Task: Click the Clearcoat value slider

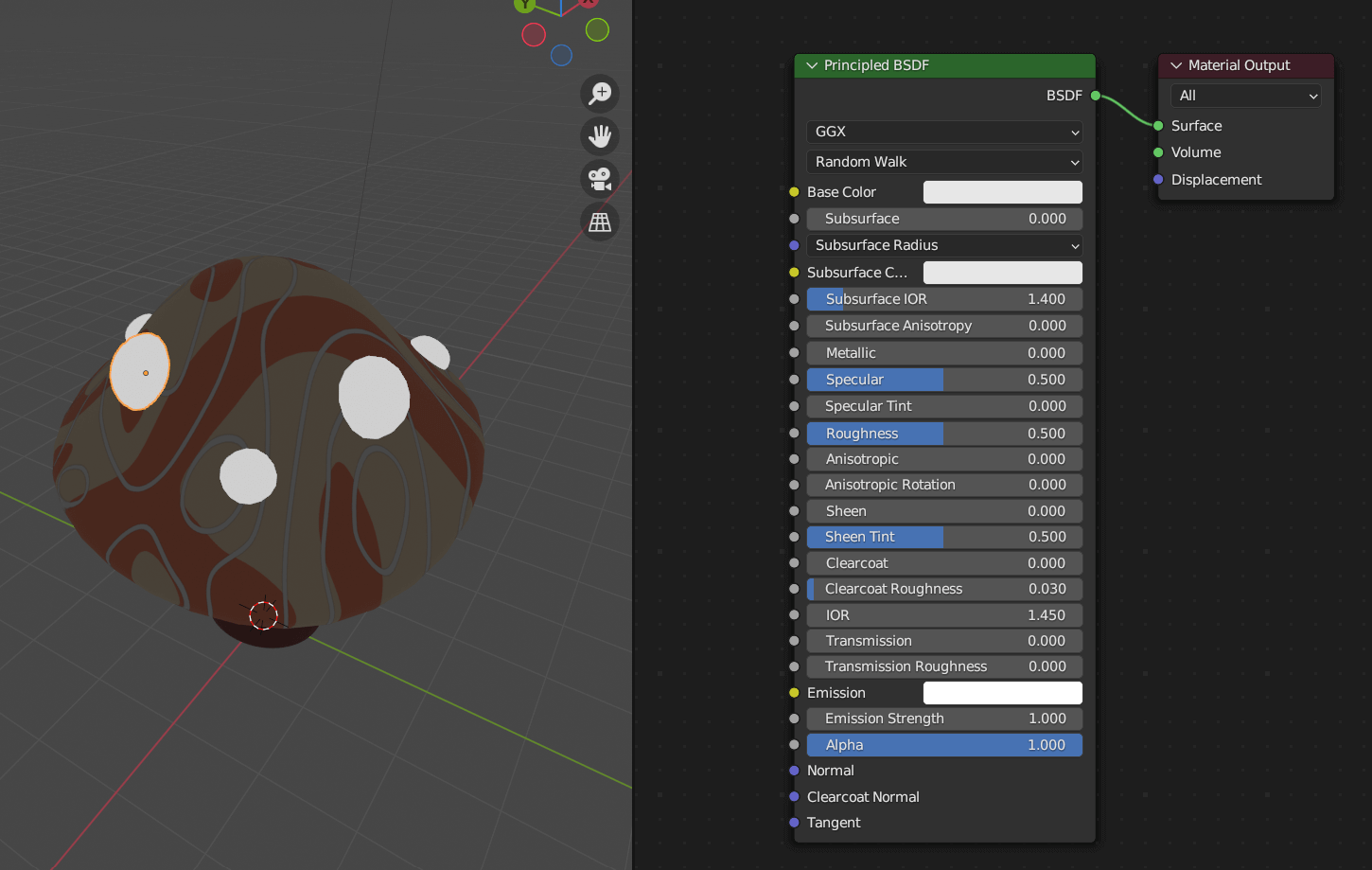Action: point(944,563)
